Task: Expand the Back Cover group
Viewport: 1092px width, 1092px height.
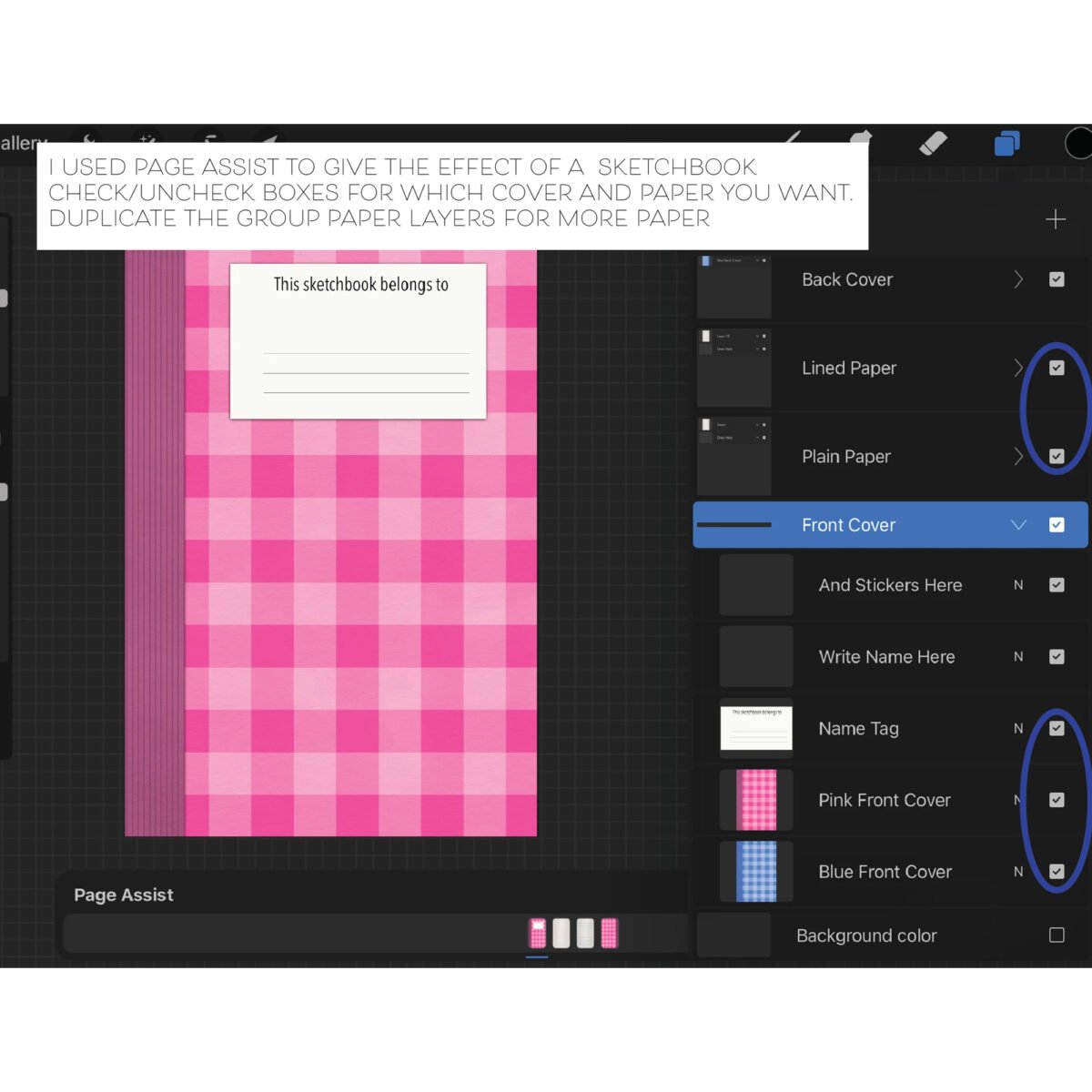Action: tap(1018, 279)
